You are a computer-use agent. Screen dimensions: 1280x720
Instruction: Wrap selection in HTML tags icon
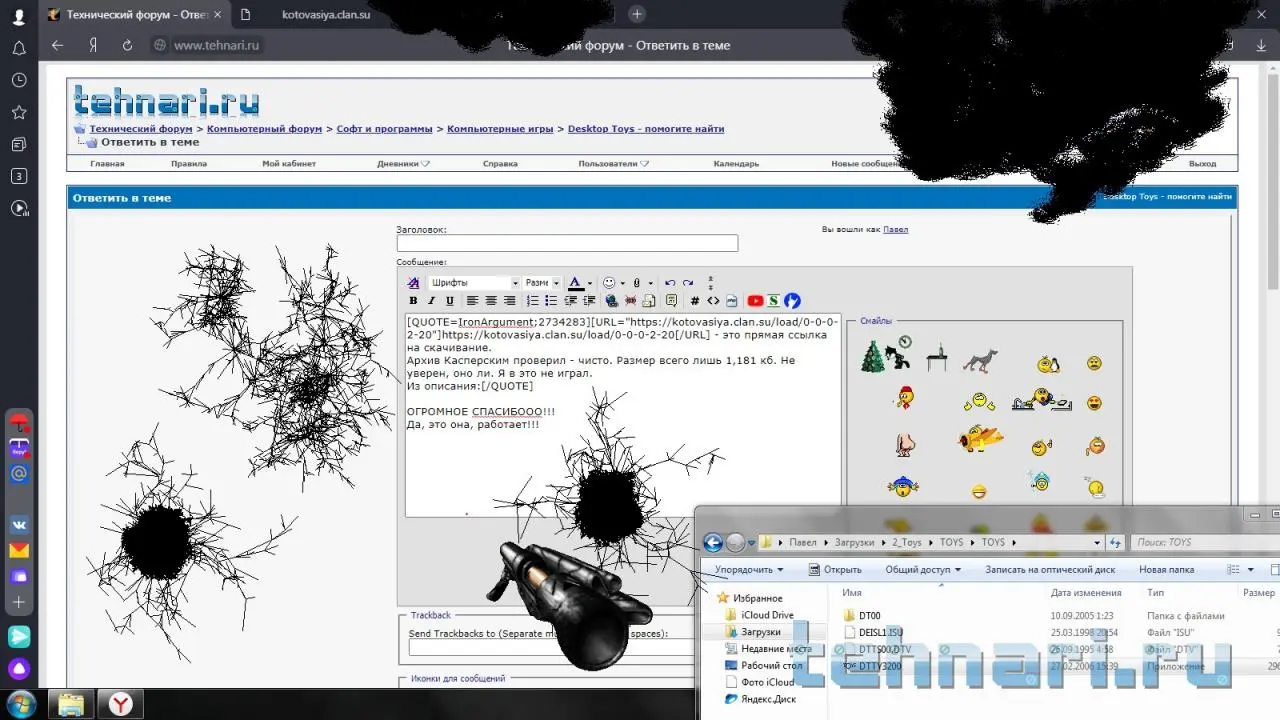tap(713, 301)
